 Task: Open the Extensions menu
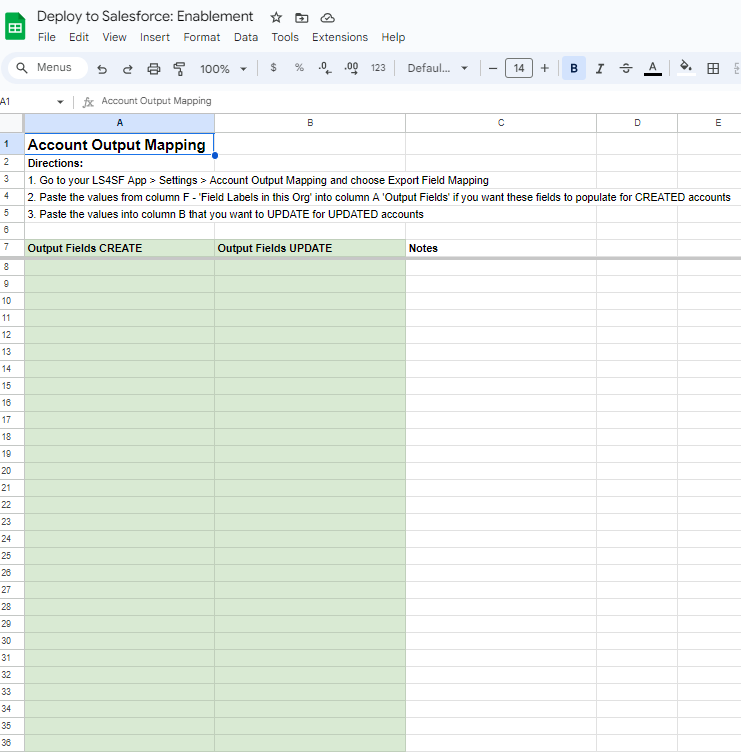[x=340, y=37]
